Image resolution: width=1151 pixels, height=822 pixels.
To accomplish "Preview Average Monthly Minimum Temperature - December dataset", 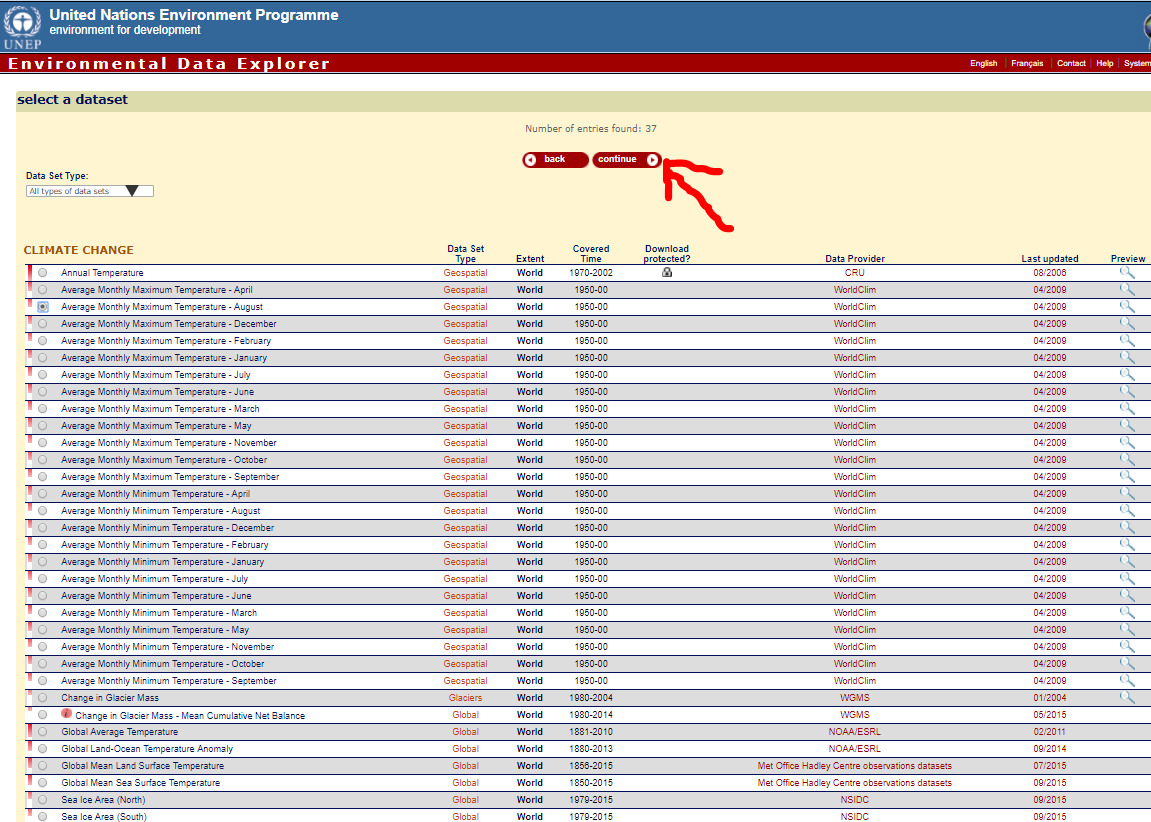I will [x=1127, y=527].
